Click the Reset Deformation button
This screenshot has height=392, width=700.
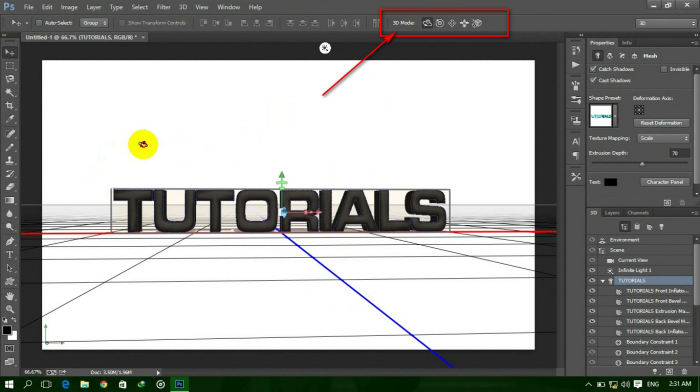[661, 123]
